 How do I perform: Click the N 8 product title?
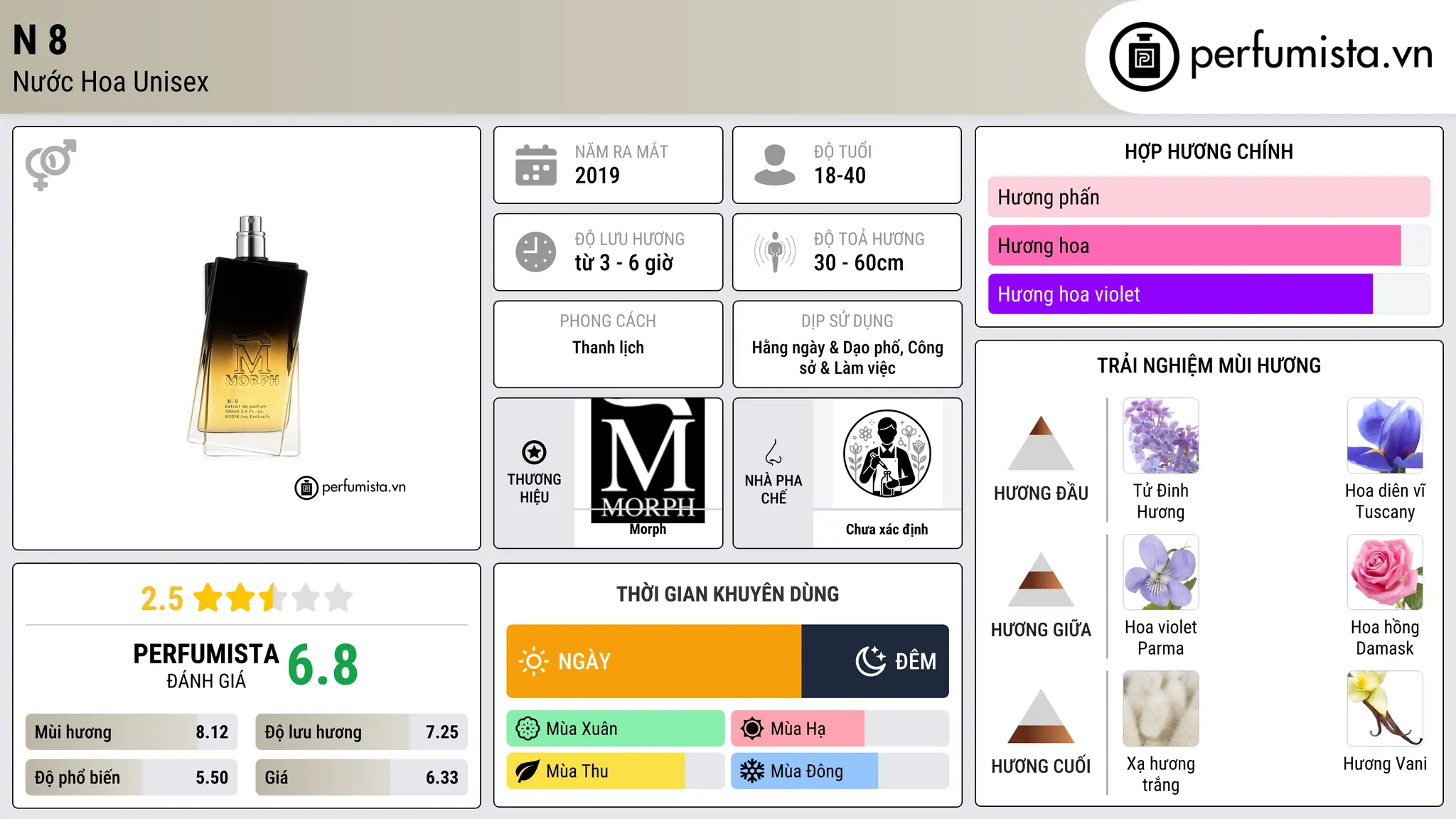(x=40, y=41)
